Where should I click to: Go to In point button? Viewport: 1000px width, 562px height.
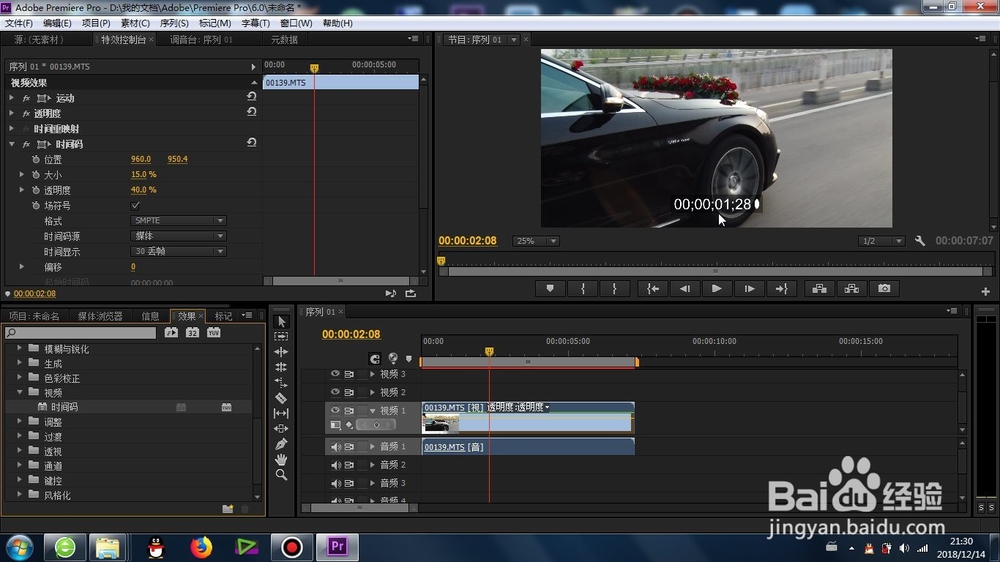[653, 289]
